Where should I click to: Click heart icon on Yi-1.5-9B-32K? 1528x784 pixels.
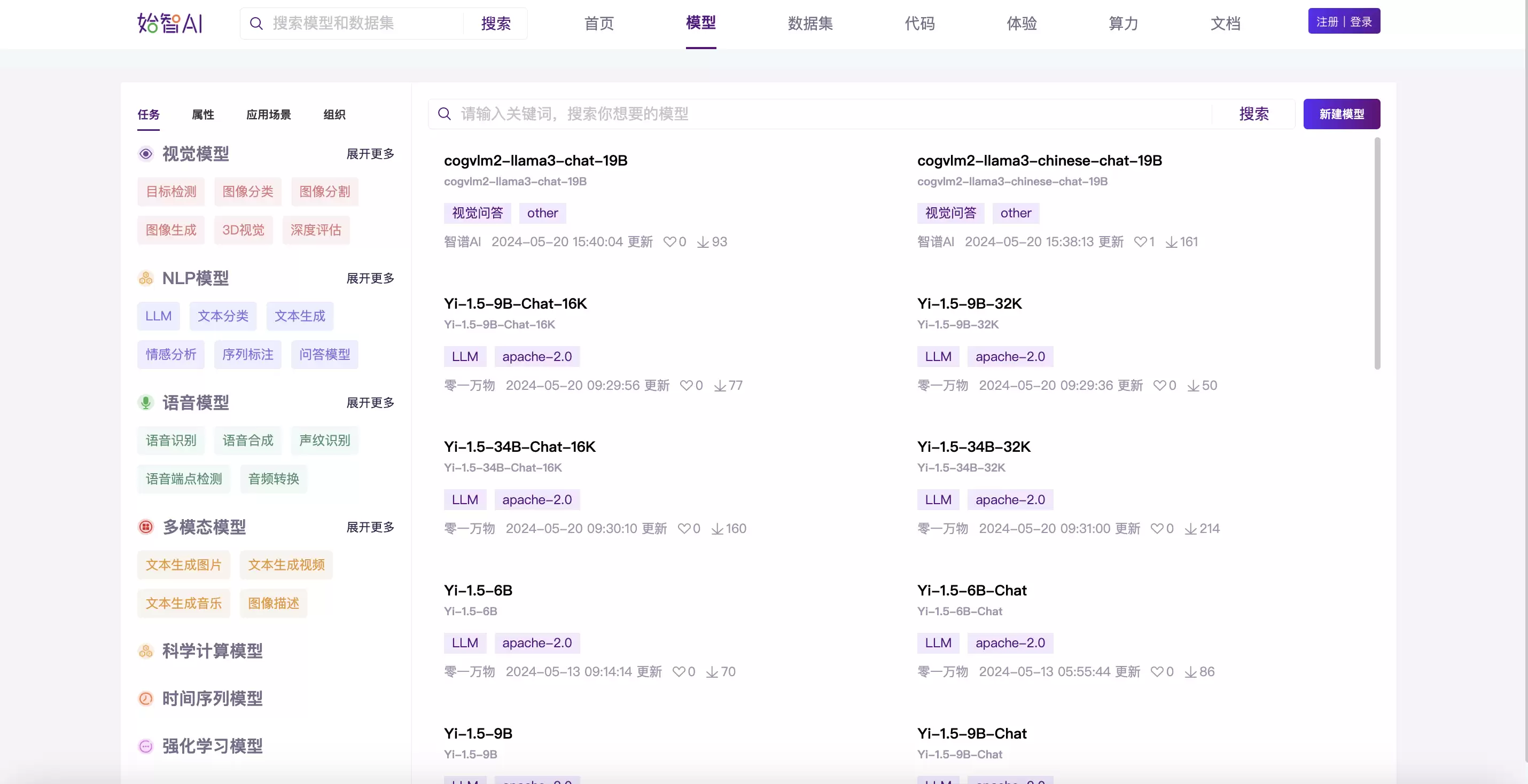coord(1160,386)
